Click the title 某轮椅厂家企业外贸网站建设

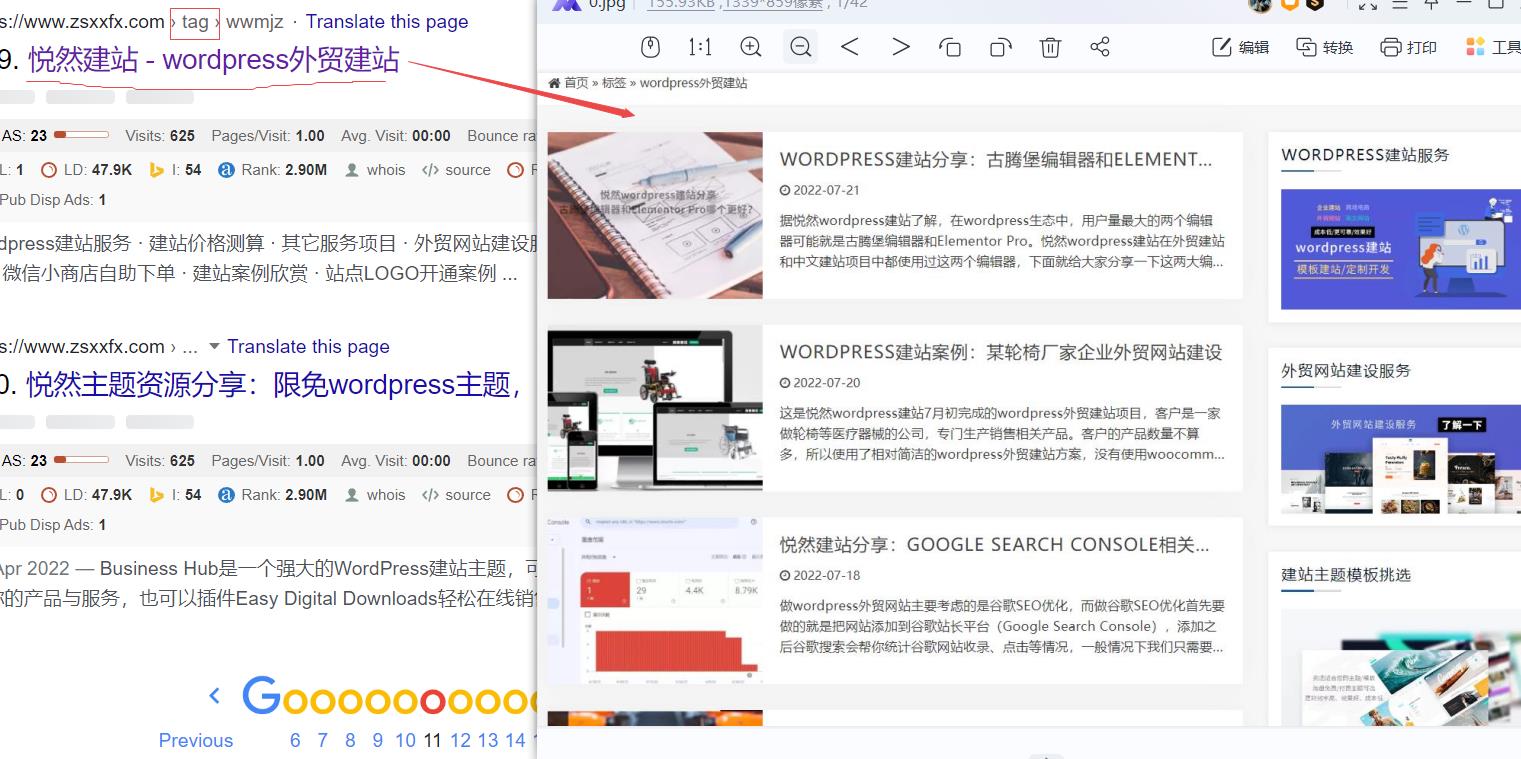1001,352
